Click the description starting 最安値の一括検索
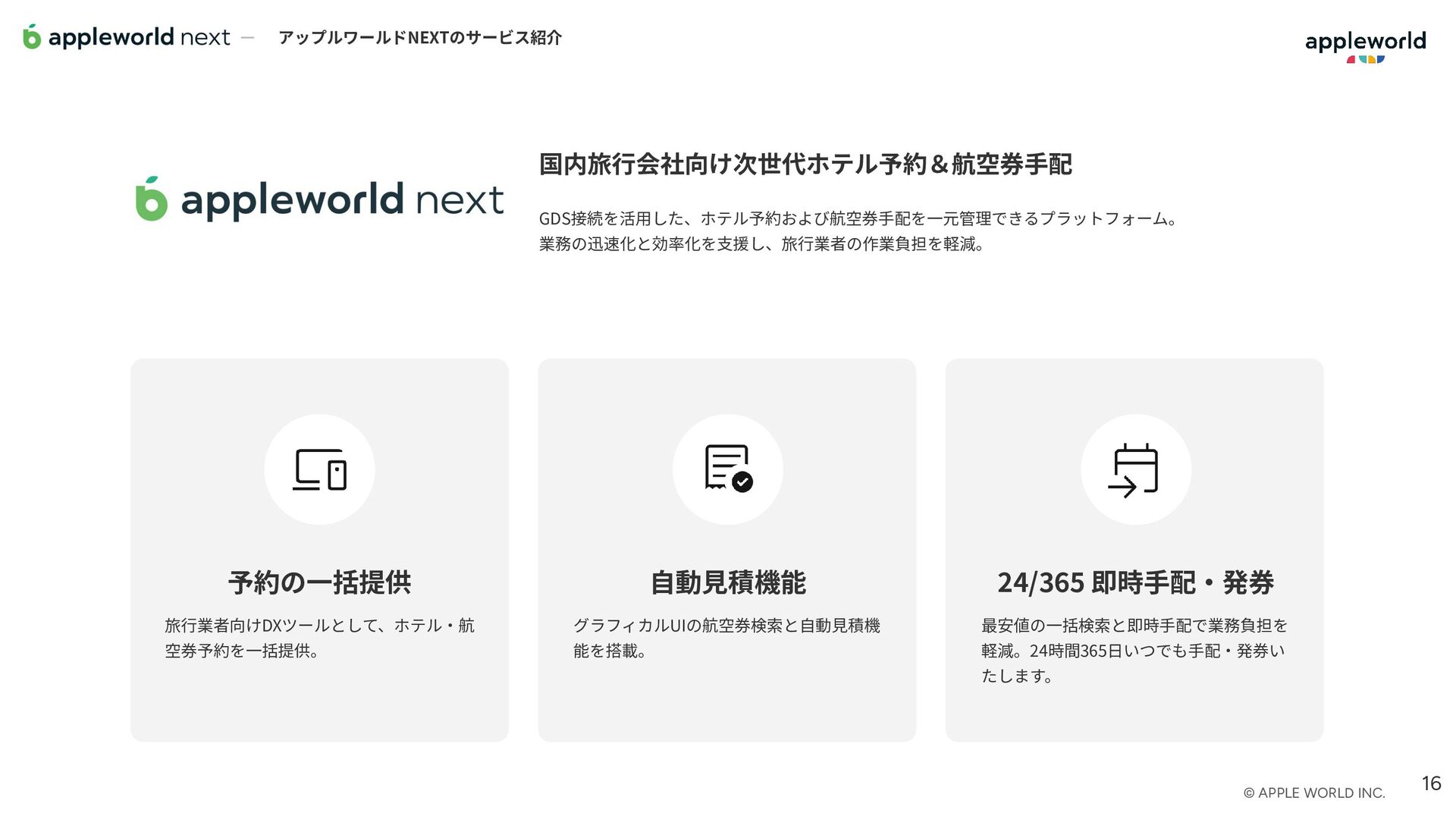This screenshot has width=1456, height=819. point(1134,651)
